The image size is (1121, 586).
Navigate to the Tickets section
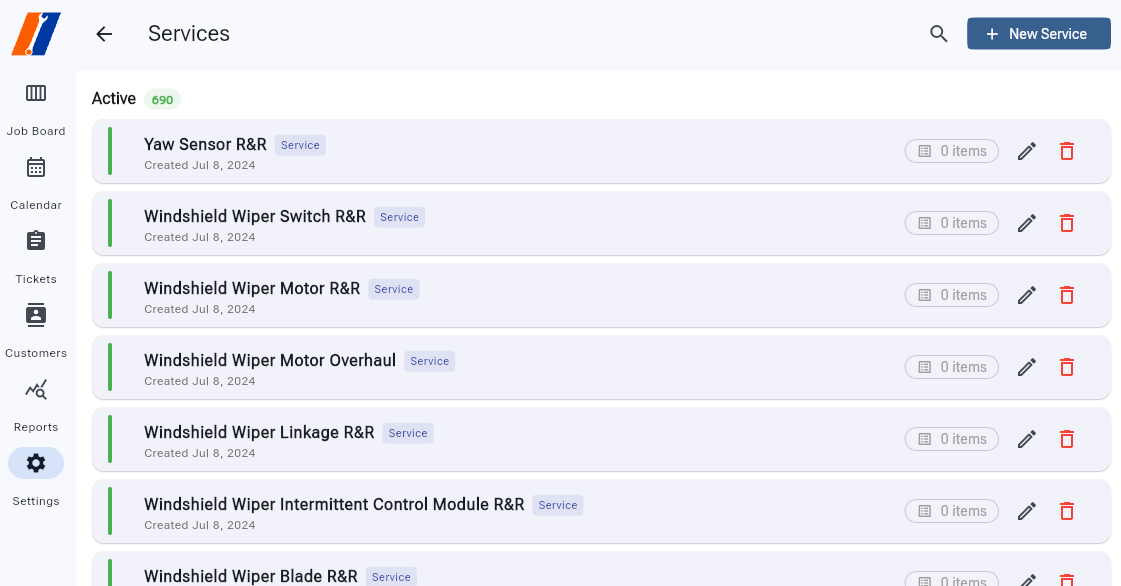click(36, 253)
